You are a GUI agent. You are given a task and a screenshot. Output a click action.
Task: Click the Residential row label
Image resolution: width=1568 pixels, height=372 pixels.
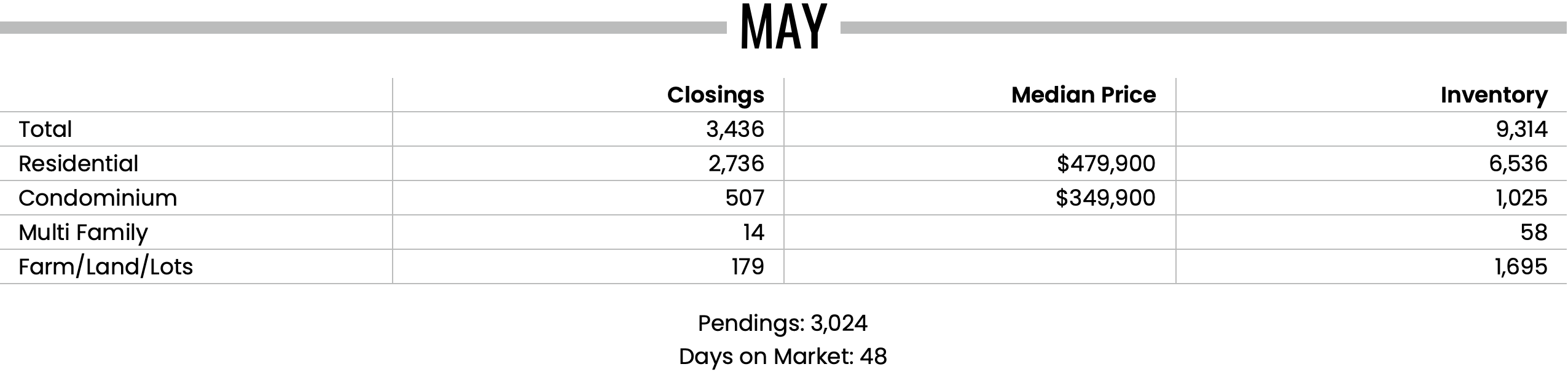[79, 163]
